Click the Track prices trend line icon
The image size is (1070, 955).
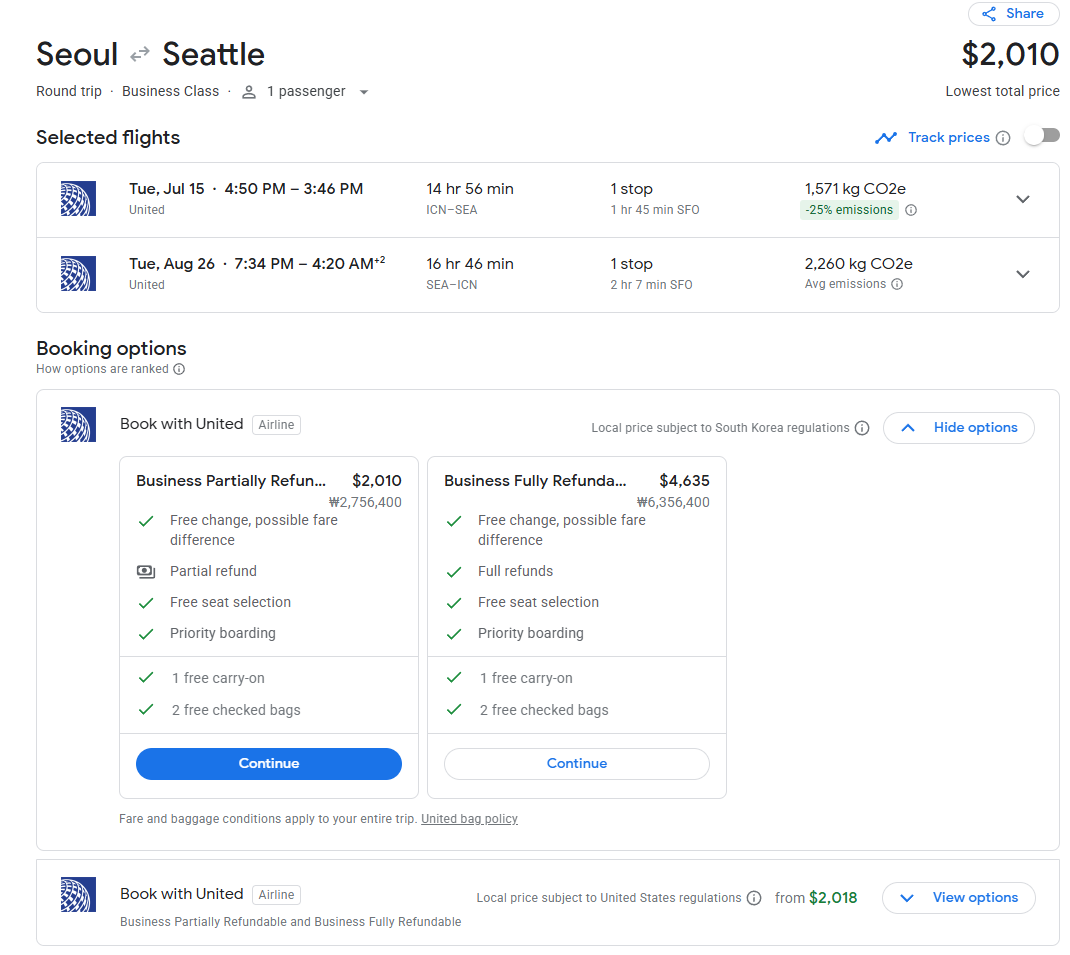(886, 137)
